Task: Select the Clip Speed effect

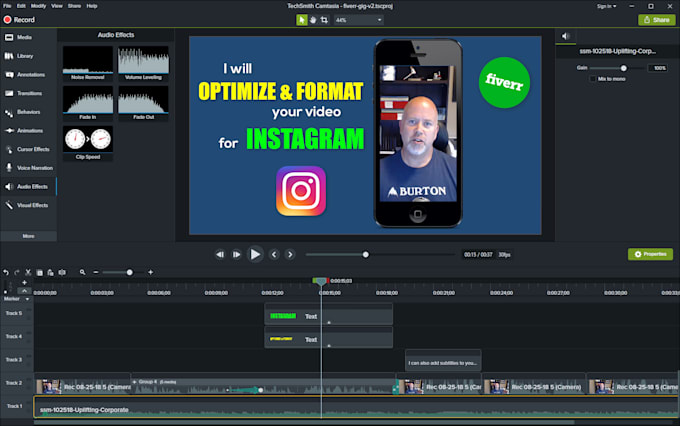Action: coord(88,143)
